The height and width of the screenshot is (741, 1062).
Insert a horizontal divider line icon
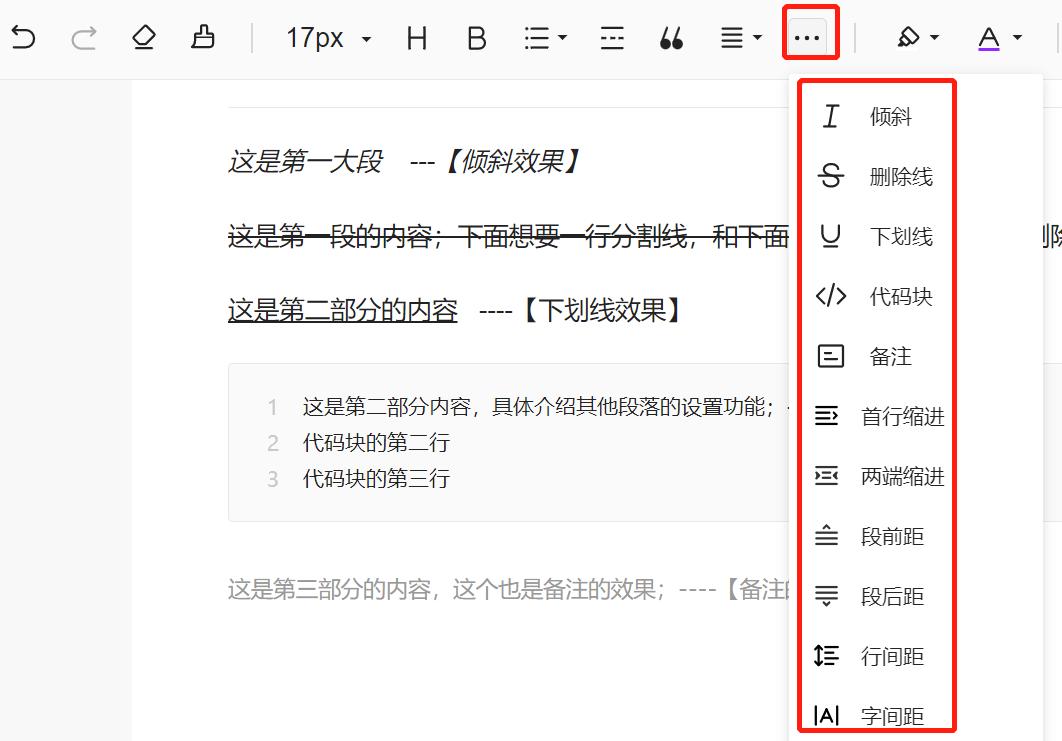(611, 38)
